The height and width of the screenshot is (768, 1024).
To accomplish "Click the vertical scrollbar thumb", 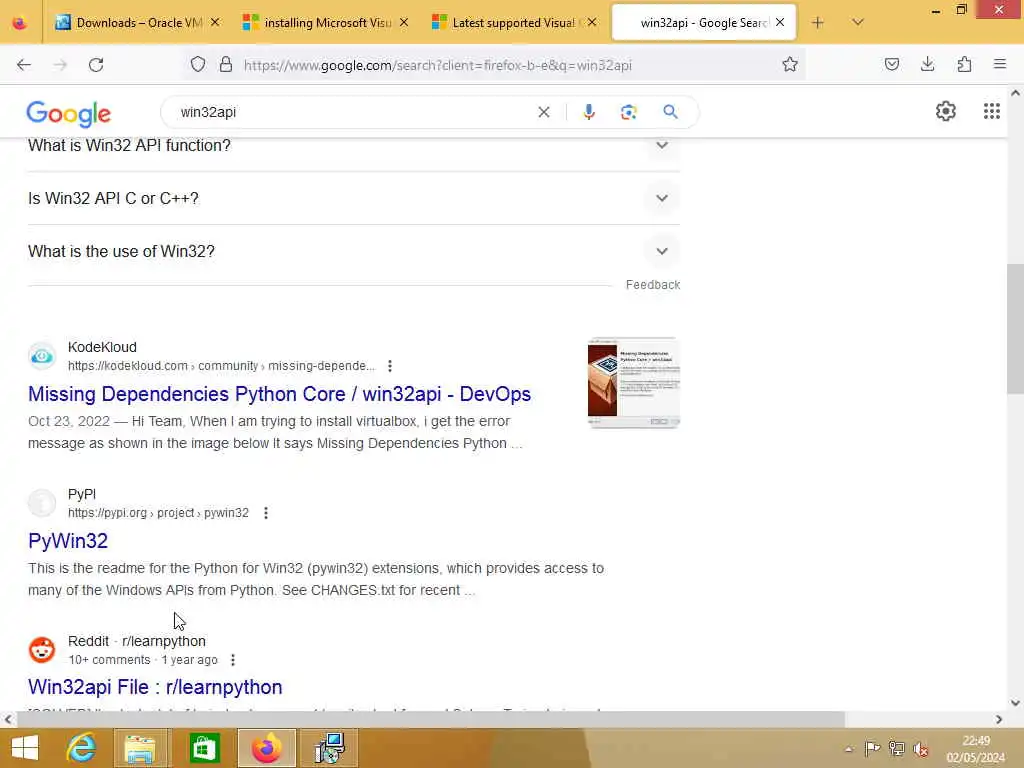I will (x=1015, y=328).
